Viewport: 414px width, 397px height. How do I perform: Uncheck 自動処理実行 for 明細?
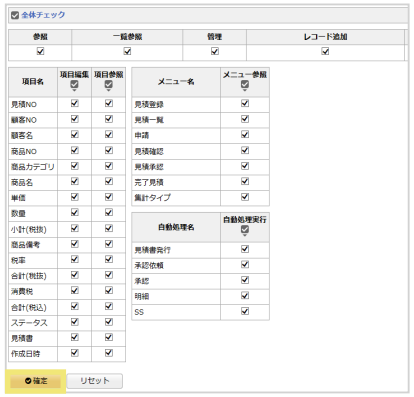click(245, 296)
